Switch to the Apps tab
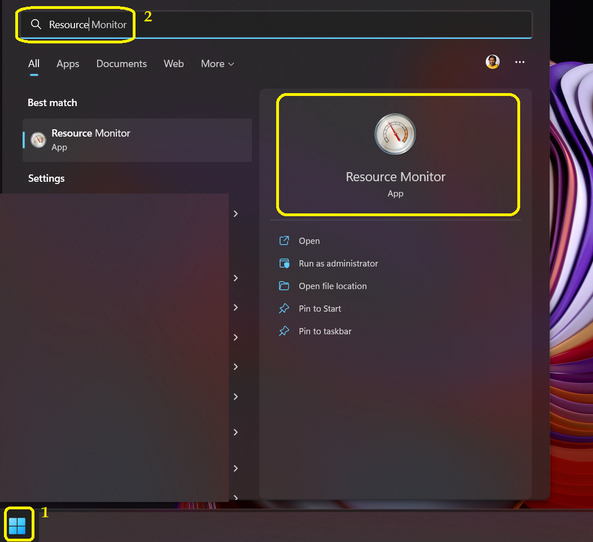Screen dimensions: 593x542 pyautogui.click(x=68, y=64)
